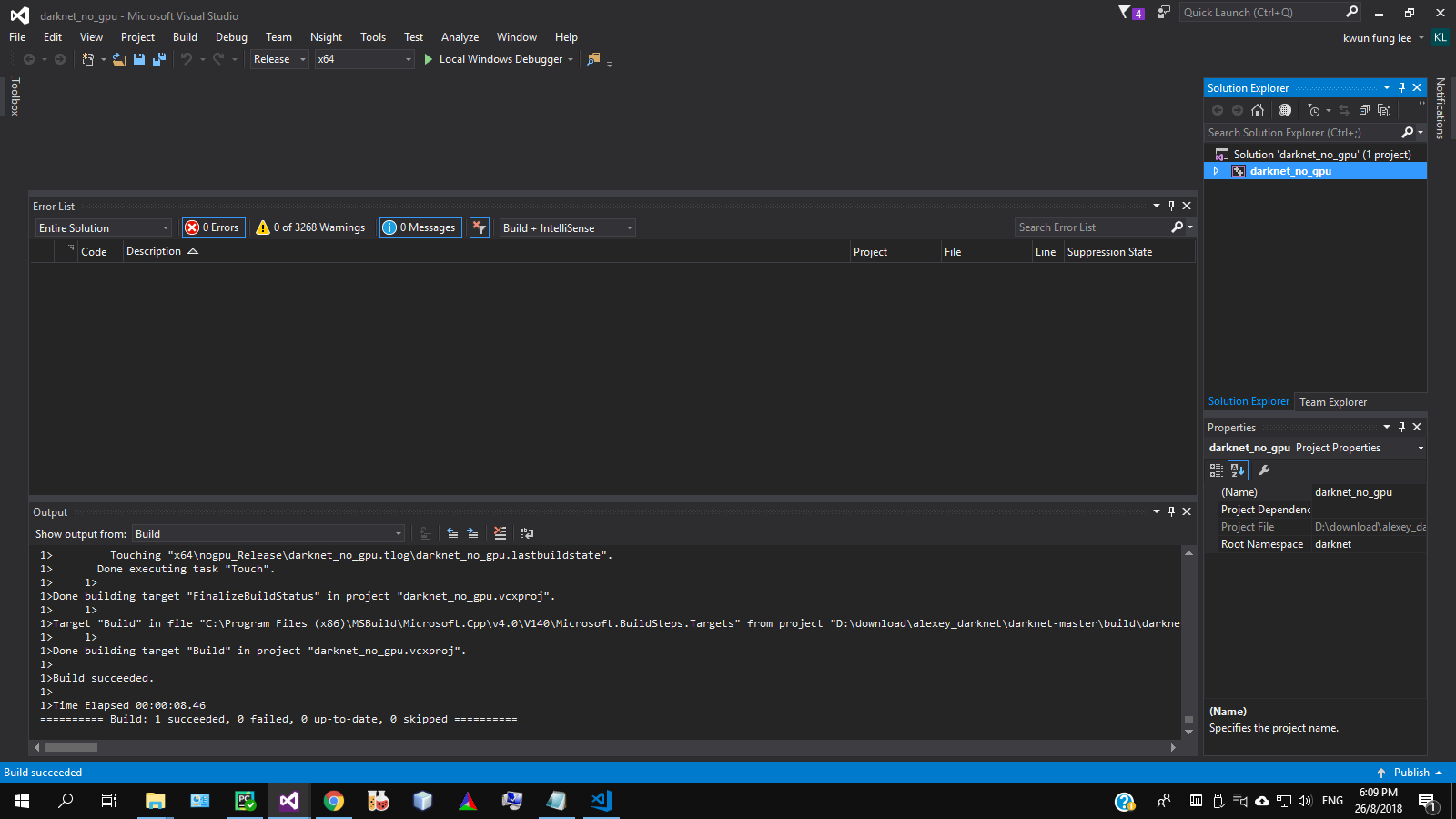Open the Build menu
This screenshot has width=1456, height=819.
(x=185, y=37)
